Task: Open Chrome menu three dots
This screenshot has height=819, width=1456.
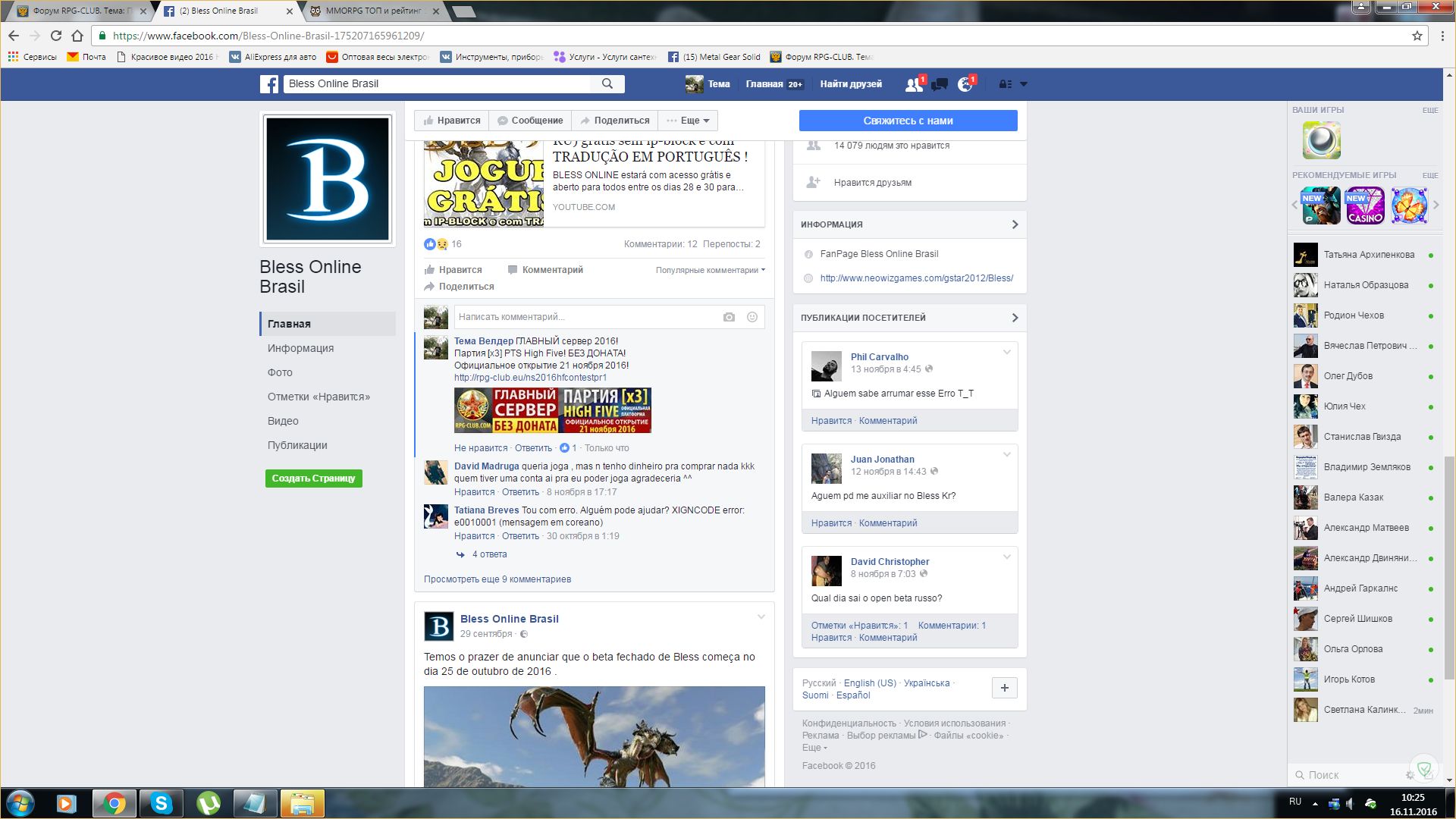Action: click(1442, 36)
